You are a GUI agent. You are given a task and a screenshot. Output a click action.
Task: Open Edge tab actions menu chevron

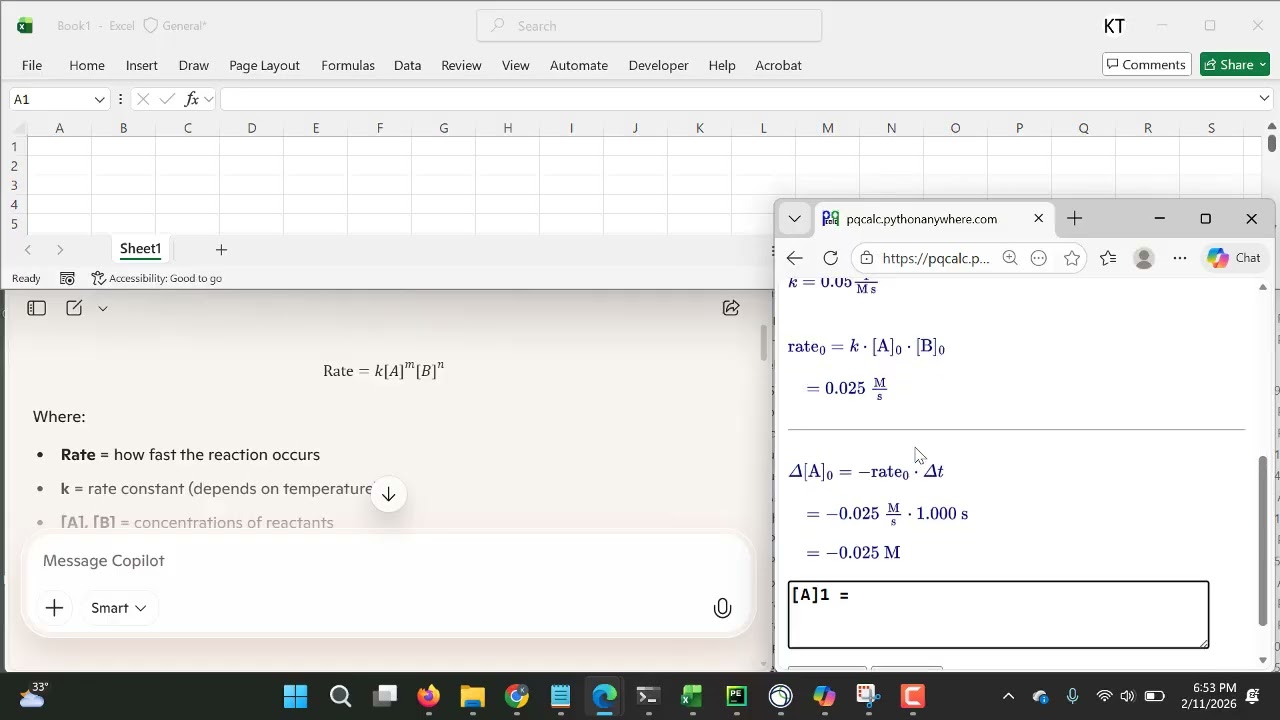click(794, 218)
